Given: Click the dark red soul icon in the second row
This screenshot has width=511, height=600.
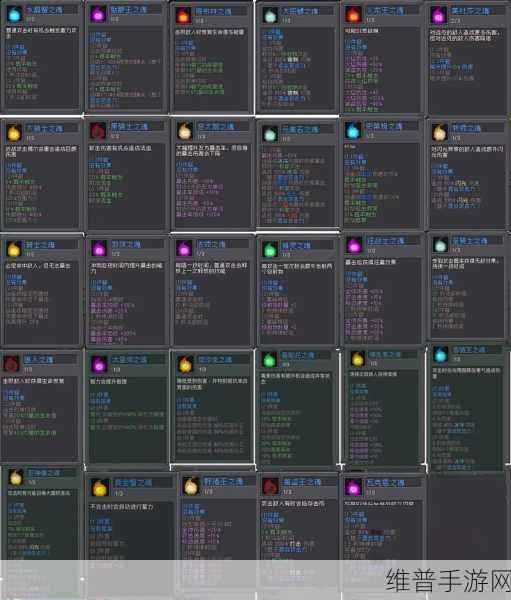Looking at the screenshot, I should coord(98,130).
